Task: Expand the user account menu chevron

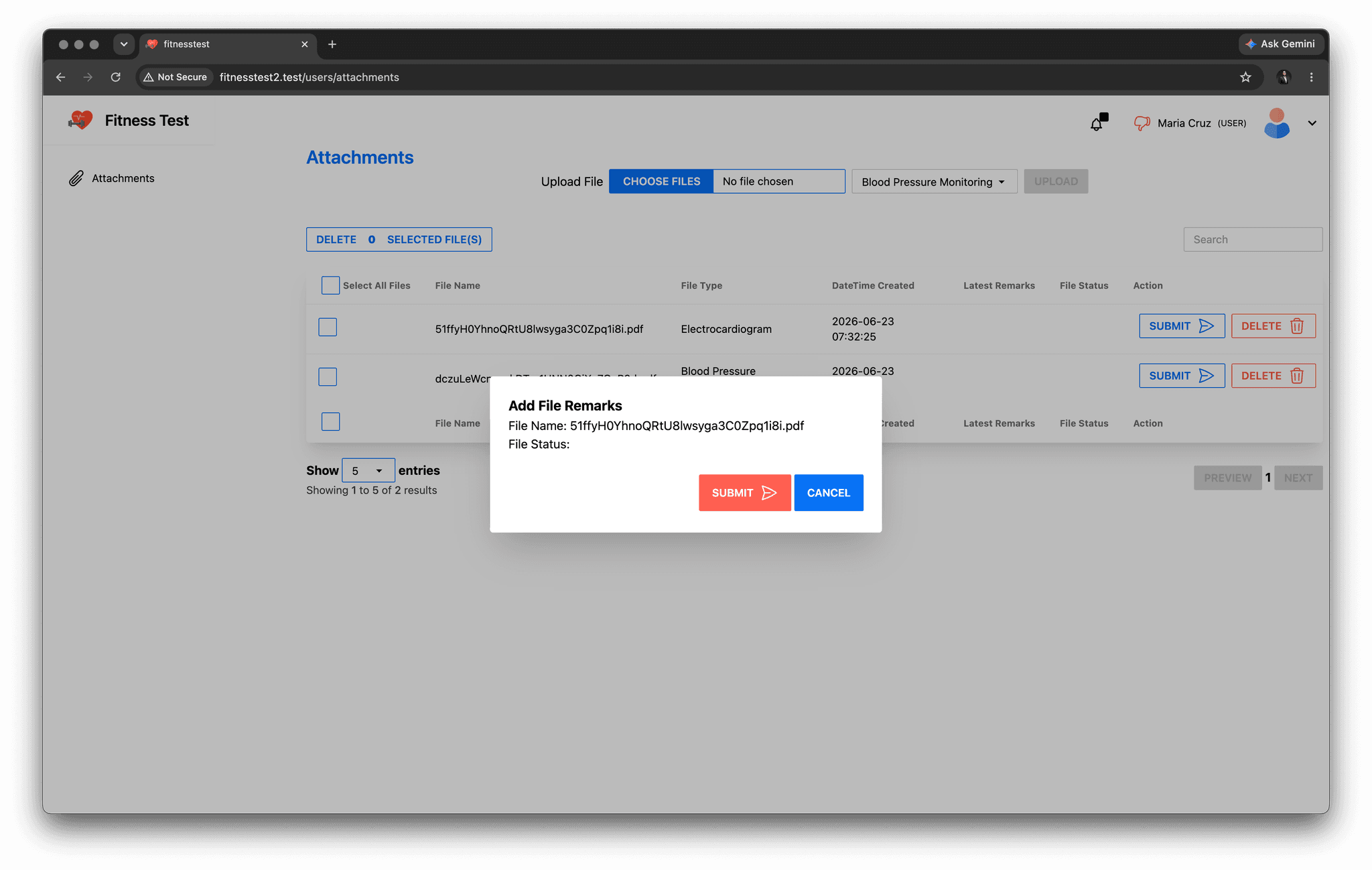Action: [1312, 123]
